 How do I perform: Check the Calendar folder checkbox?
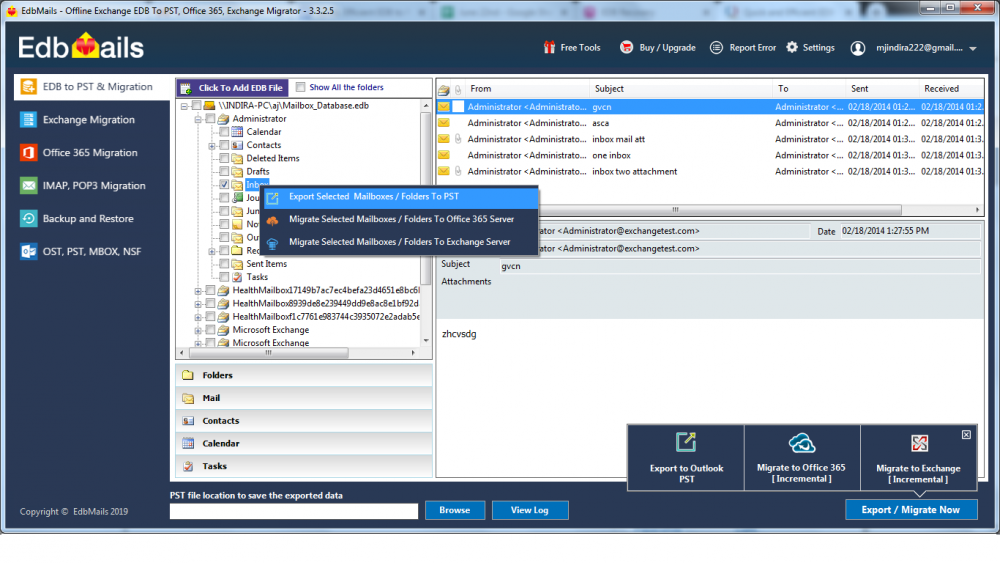(x=224, y=132)
